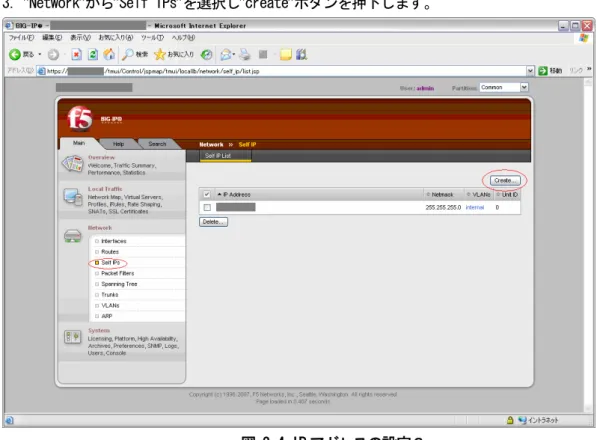Open Trunks under Network
Viewport: 597px width, 440px height.
coord(110,295)
